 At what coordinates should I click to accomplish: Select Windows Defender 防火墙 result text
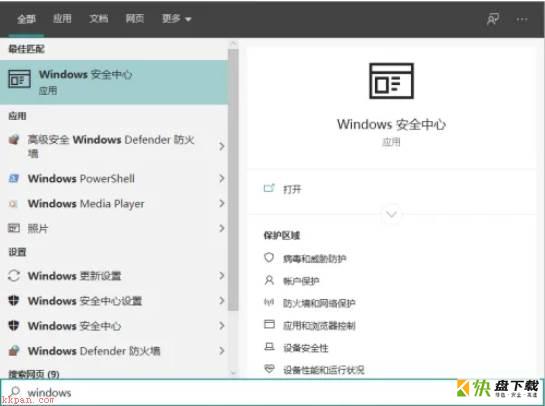[x=94, y=351]
